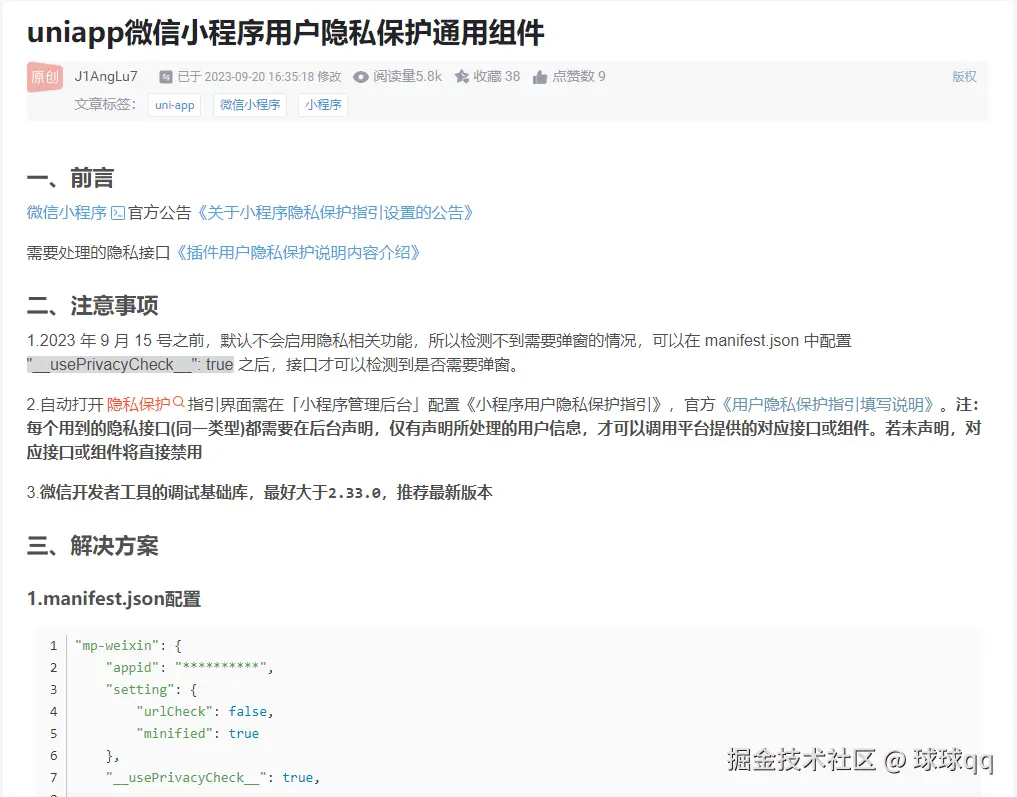1017x797 pixels.
Task: Click the thumbs-up 点赞数 icon
Action: (540, 77)
